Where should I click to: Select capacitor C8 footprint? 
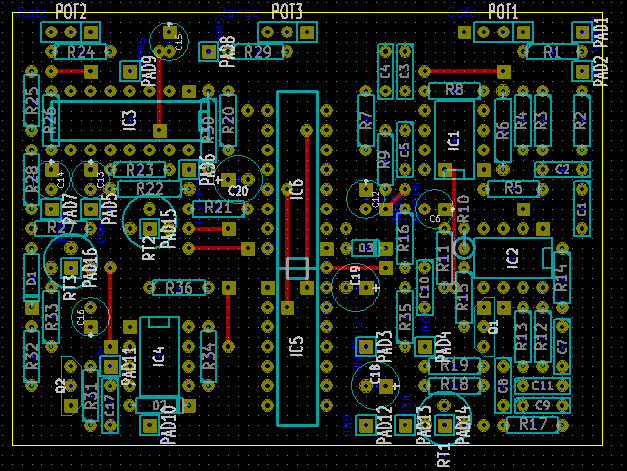pyautogui.click(x=503, y=386)
